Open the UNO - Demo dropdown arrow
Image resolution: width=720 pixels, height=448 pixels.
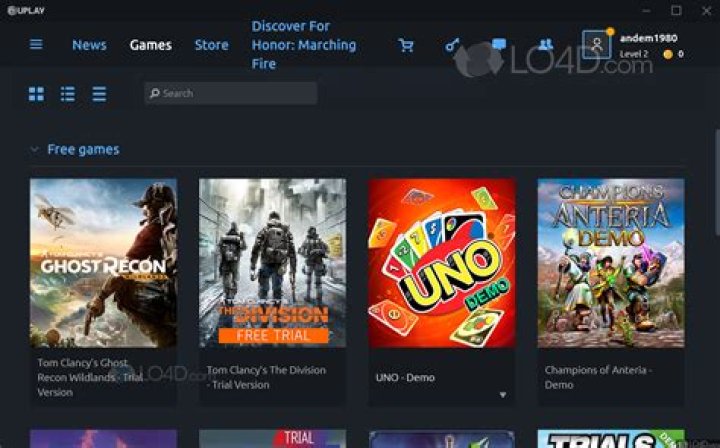point(503,395)
